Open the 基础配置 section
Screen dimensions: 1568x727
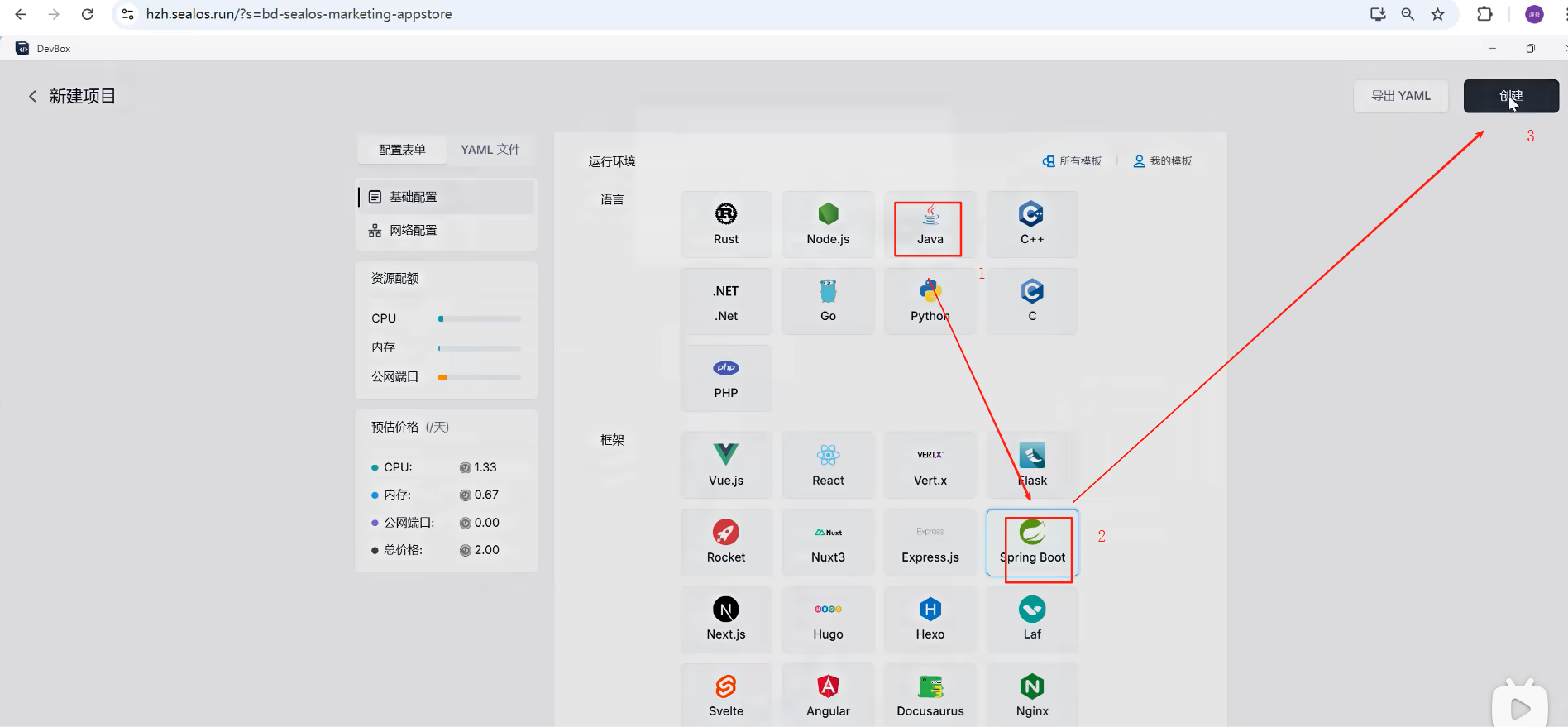[x=447, y=197]
